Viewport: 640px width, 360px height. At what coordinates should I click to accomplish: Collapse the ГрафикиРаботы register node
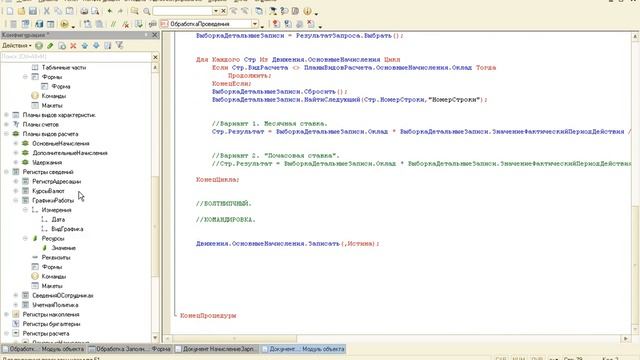click(16, 200)
